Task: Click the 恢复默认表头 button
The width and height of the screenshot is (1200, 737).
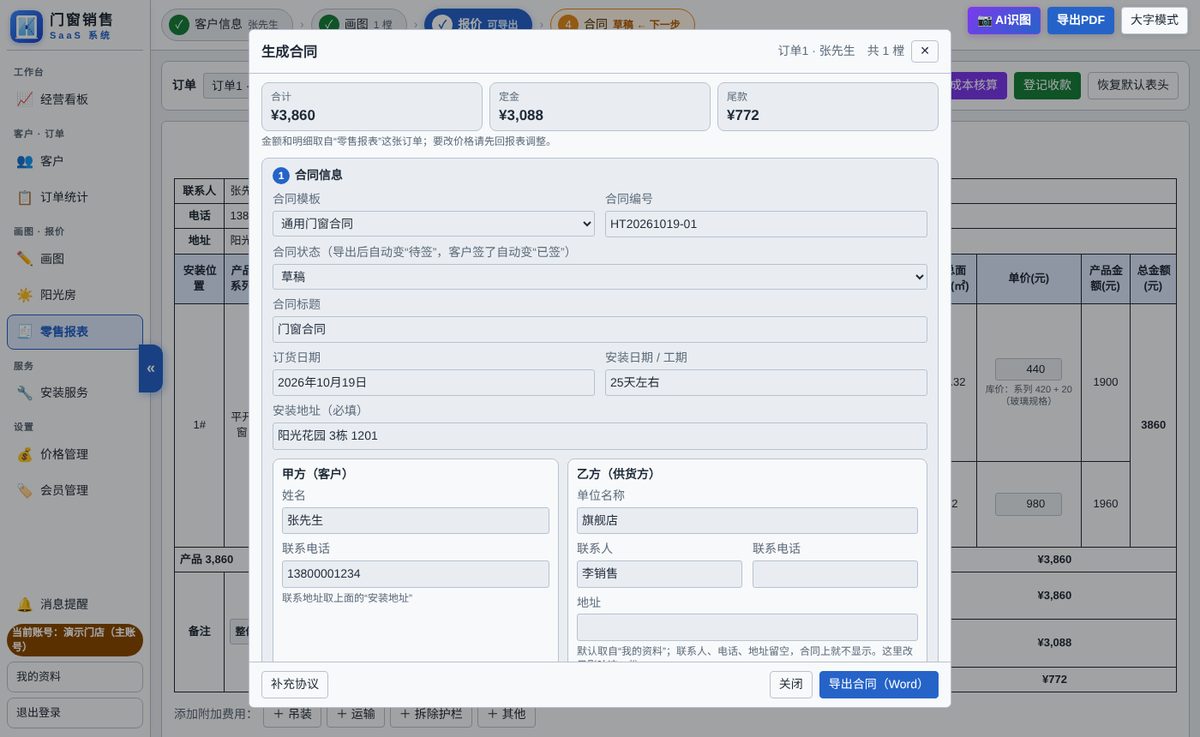Action: point(1133,85)
